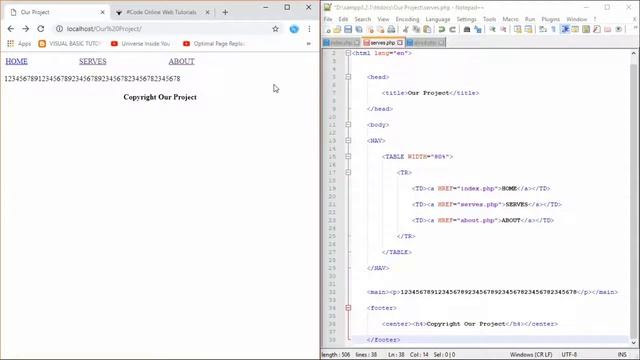This screenshot has width=640, height=360.
Task: Click Notepad++ vertical scrollbar up arrow
Action: click(633, 53)
